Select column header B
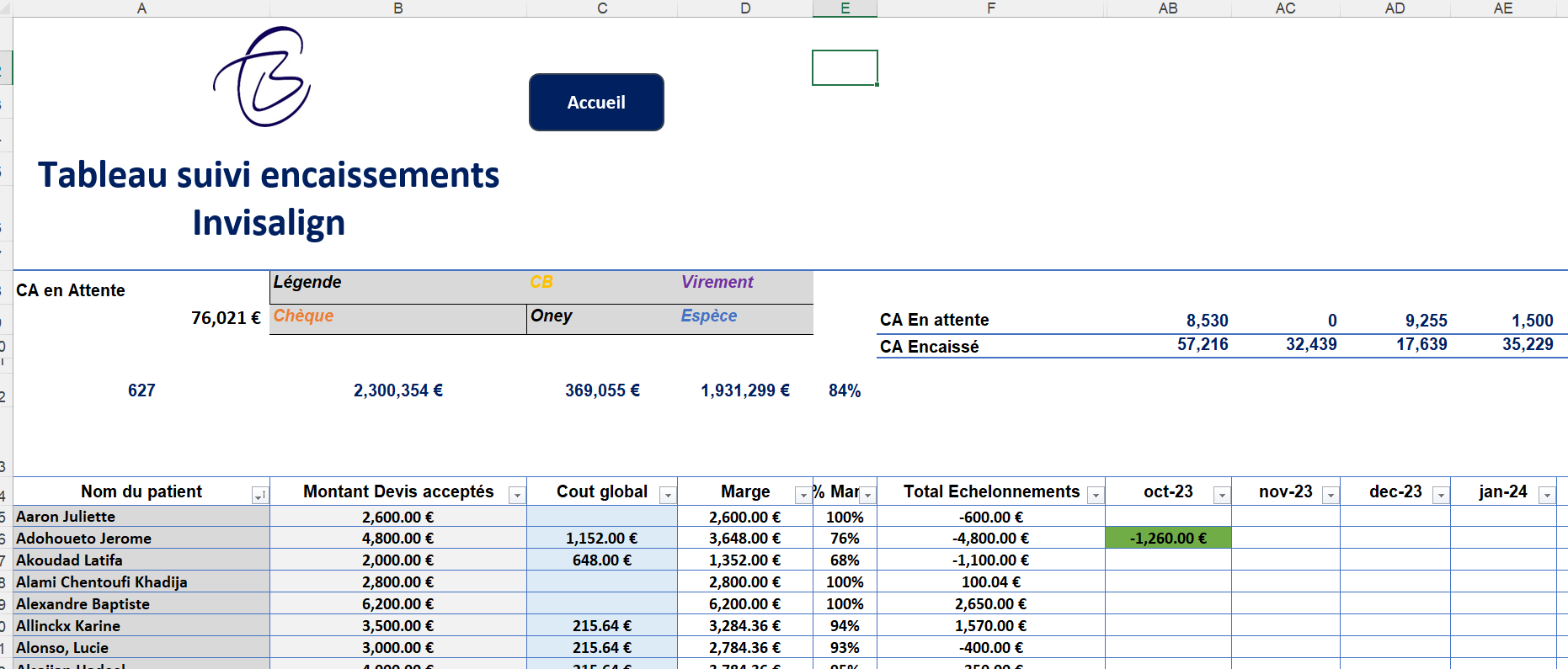The height and width of the screenshot is (669, 1568). [x=398, y=8]
